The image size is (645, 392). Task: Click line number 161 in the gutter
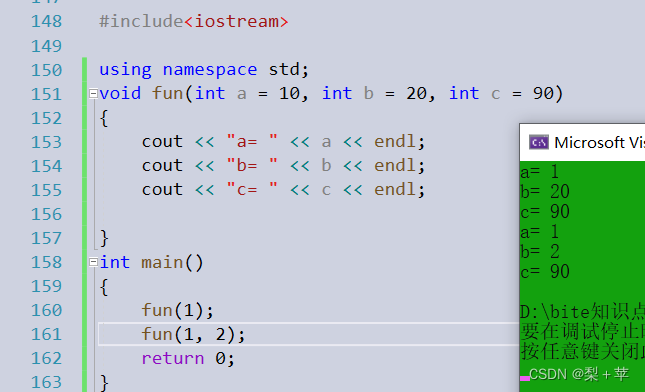click(x=46, y=334)
